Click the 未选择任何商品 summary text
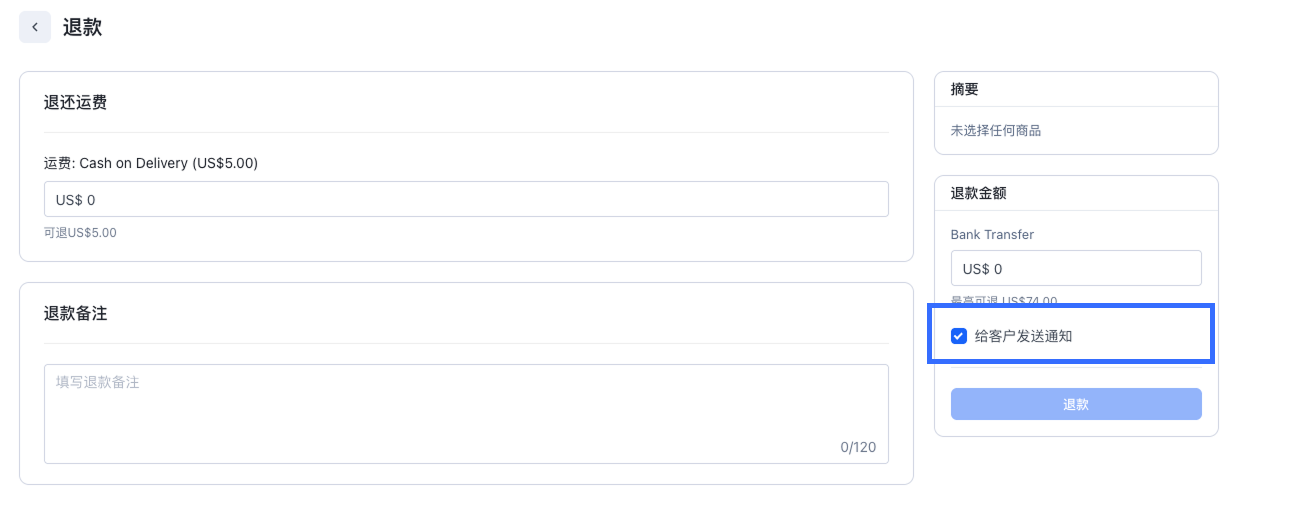 point(996,130)
